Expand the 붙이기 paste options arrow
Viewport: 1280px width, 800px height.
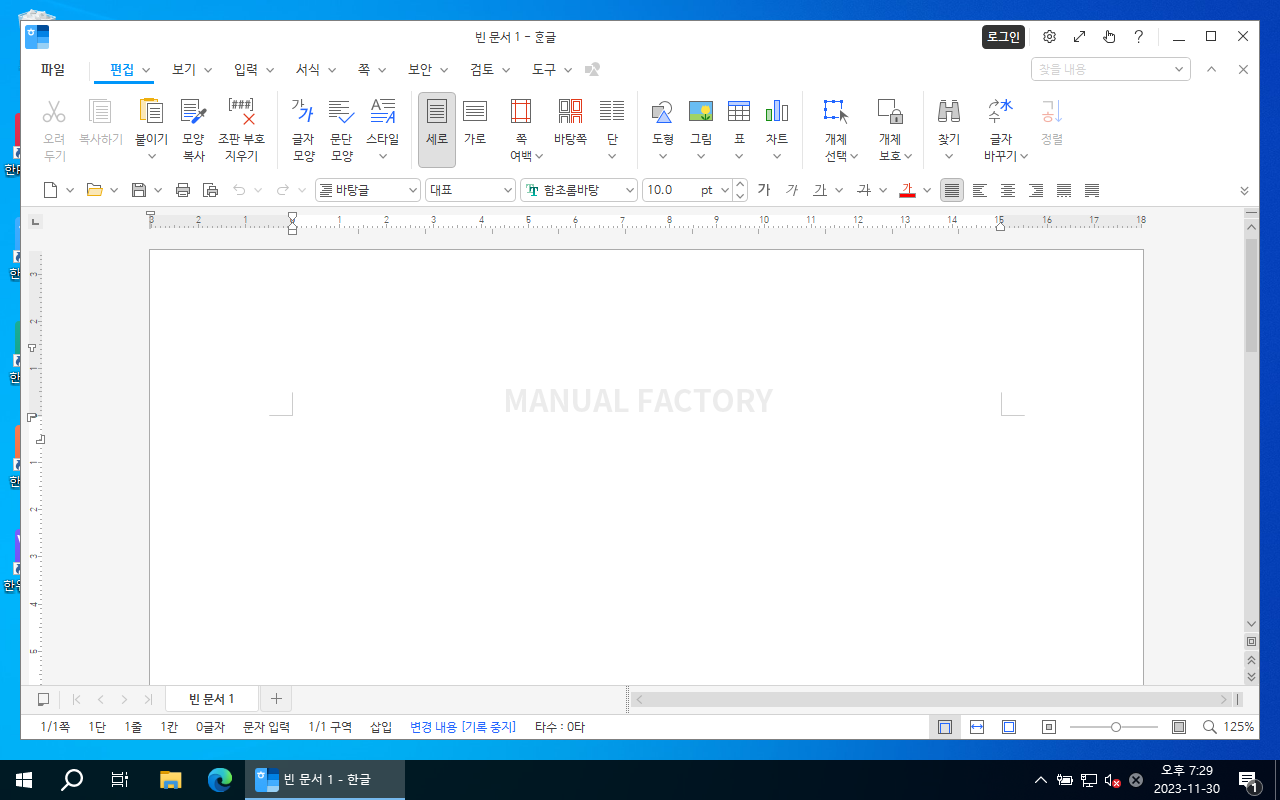[x=151, y=157]
